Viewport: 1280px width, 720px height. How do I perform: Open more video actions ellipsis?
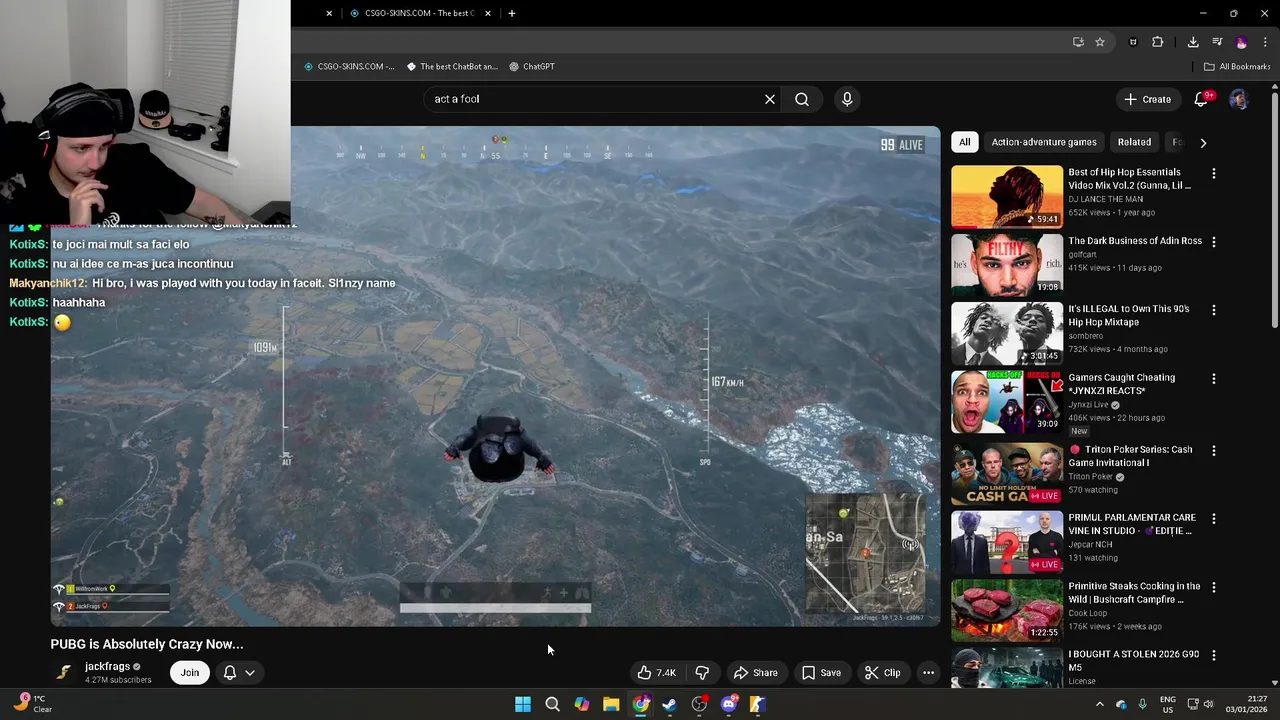(928, 673)
